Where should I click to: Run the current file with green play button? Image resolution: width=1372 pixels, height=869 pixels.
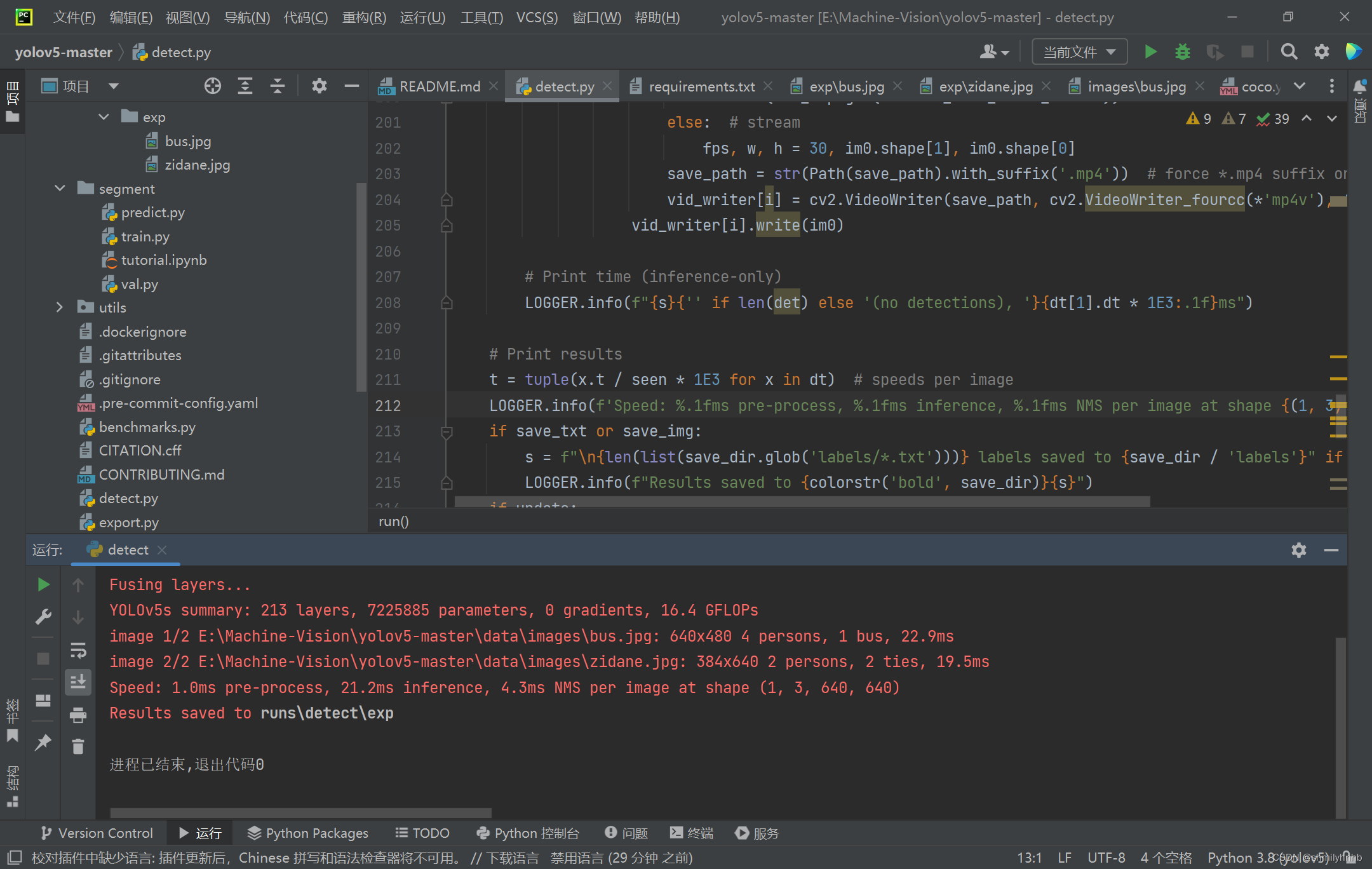(x=1150, y=51)
